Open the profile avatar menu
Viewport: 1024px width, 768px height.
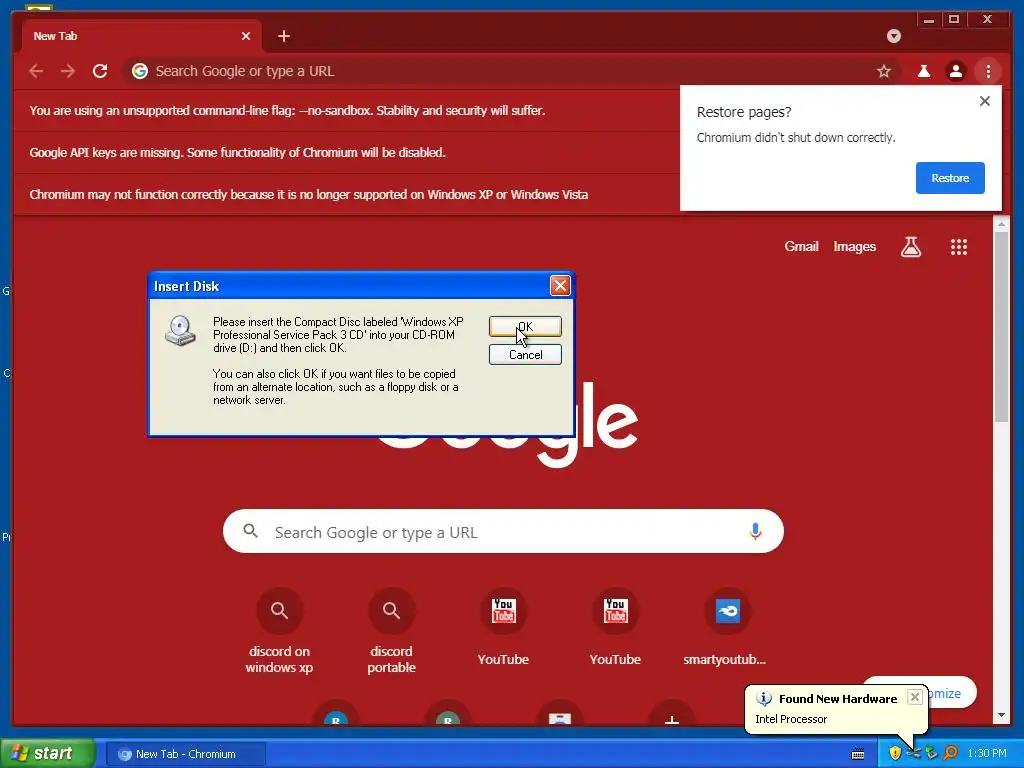click(955, 71)
